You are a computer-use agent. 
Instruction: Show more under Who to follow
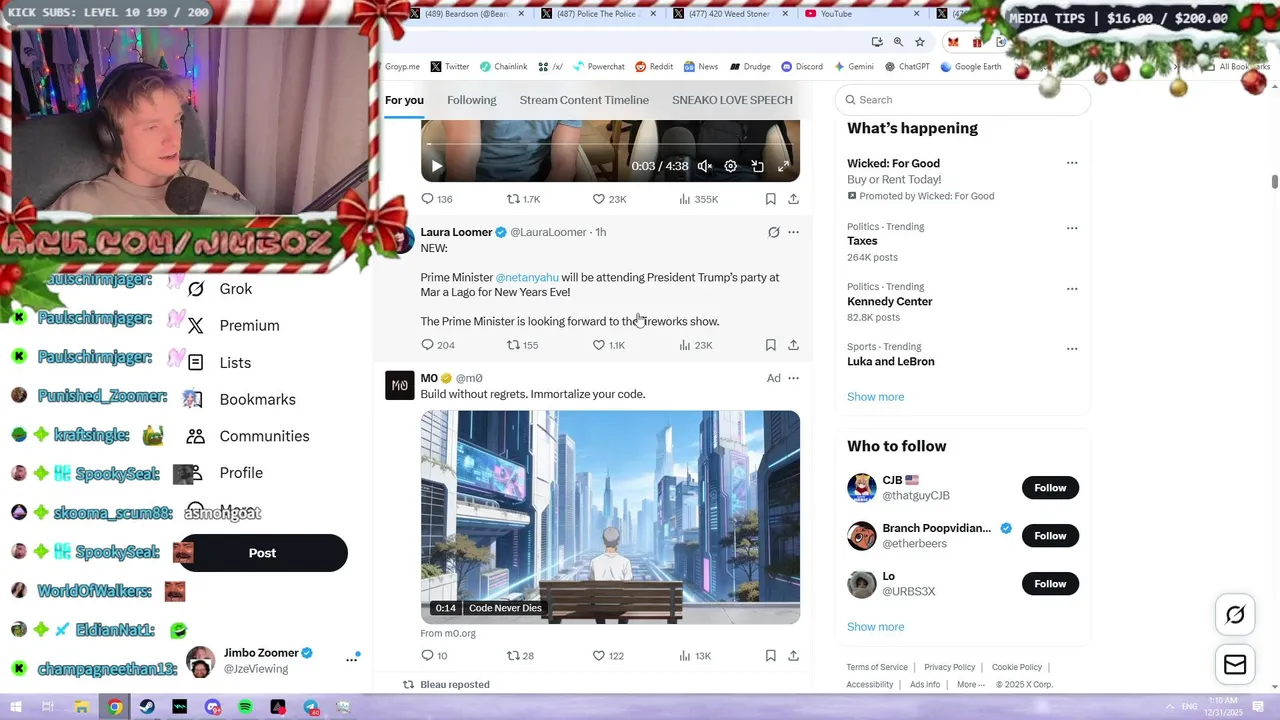(875, 627)
